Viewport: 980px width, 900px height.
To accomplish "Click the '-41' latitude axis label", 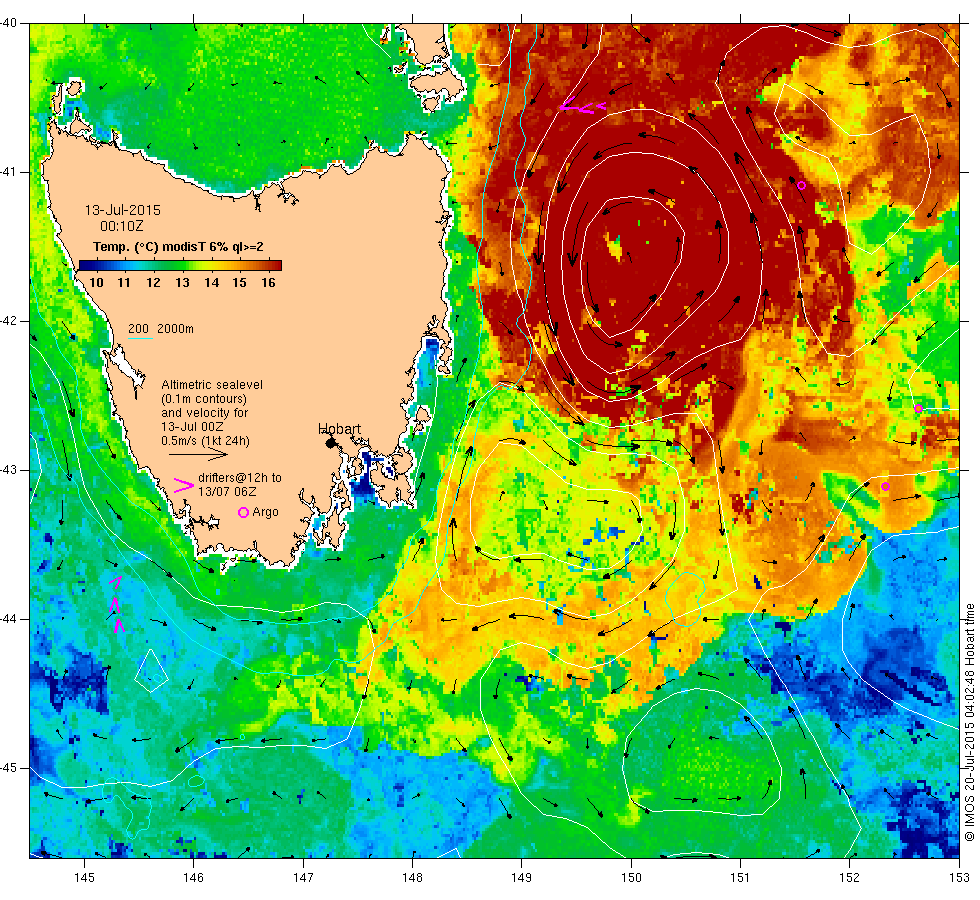I will click(8, 172).
